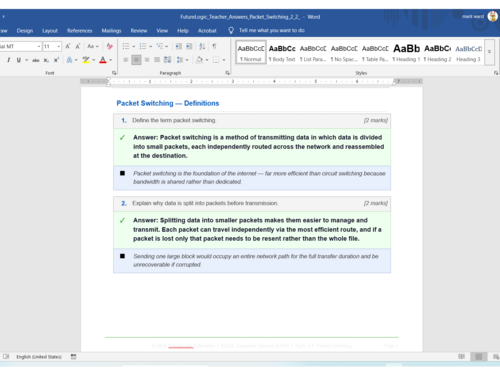The width and height of the screenshot is (500, 375).
Task: Apply the Heading 1 style
Action: [x=406, y=52]
